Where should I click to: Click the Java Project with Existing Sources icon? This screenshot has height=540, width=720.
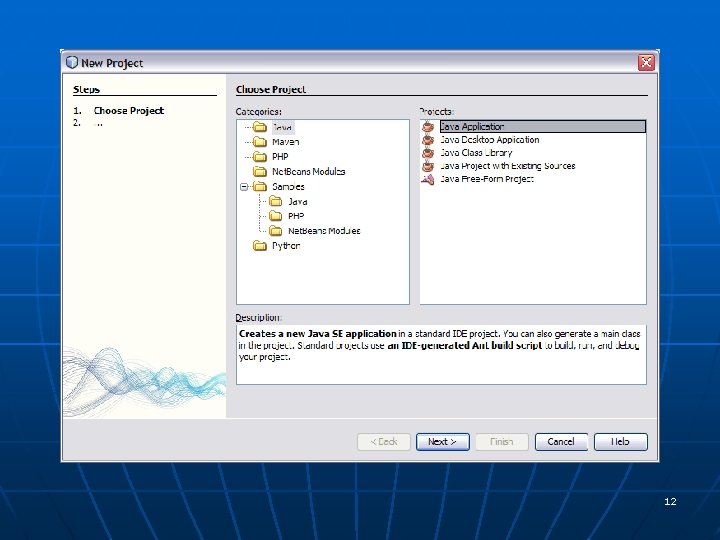[x=428, y=166]
